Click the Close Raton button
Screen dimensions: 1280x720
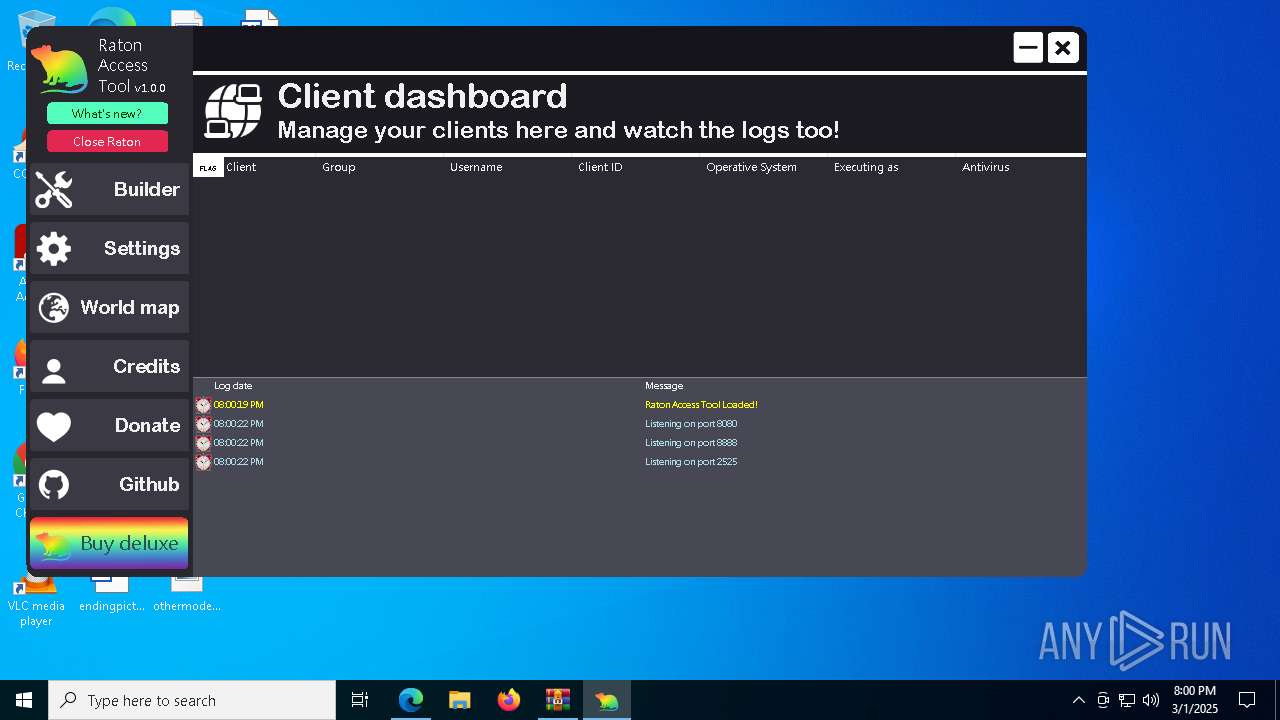[107, 141]
